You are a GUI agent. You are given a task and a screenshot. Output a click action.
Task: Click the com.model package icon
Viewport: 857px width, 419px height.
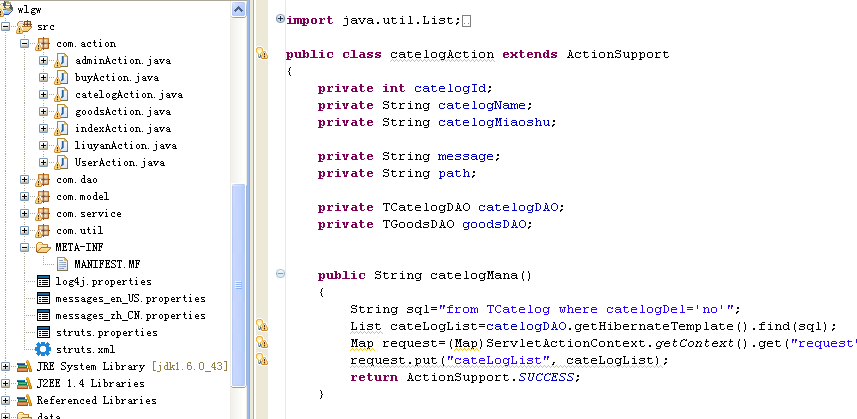43,197
